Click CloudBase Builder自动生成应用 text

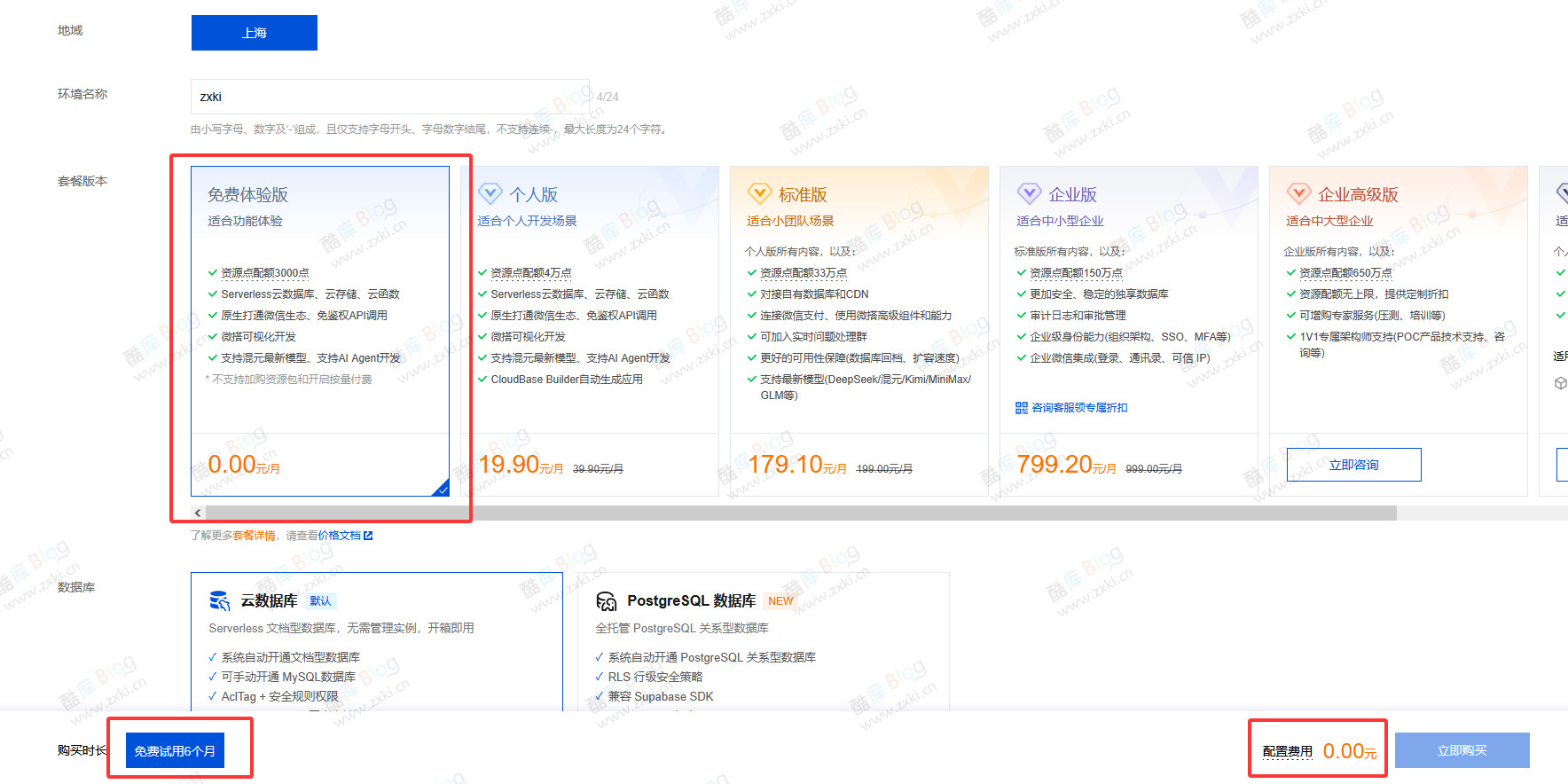[x=567, y=380]
